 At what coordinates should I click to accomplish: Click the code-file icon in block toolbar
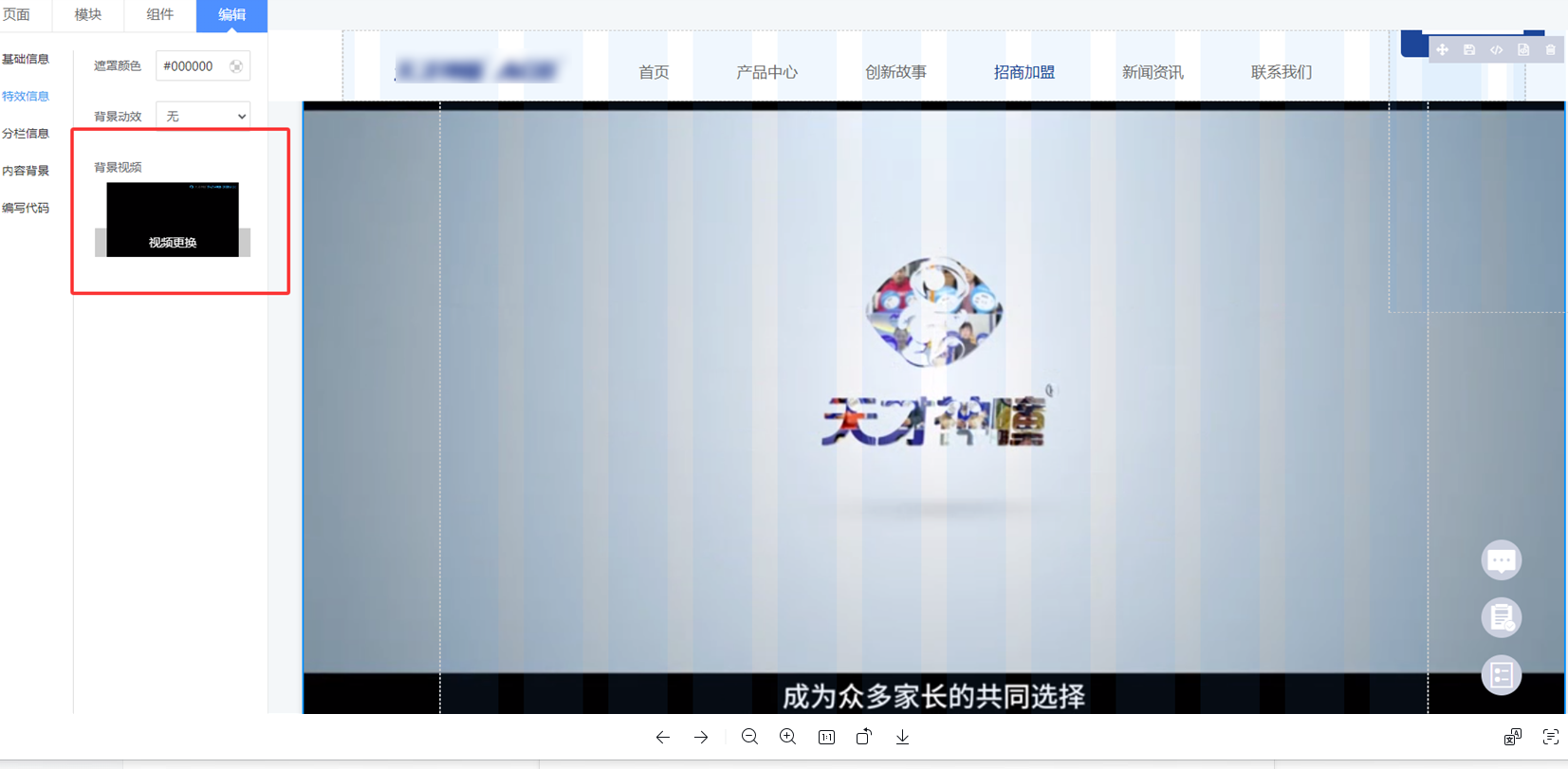tap(1523, 50)
